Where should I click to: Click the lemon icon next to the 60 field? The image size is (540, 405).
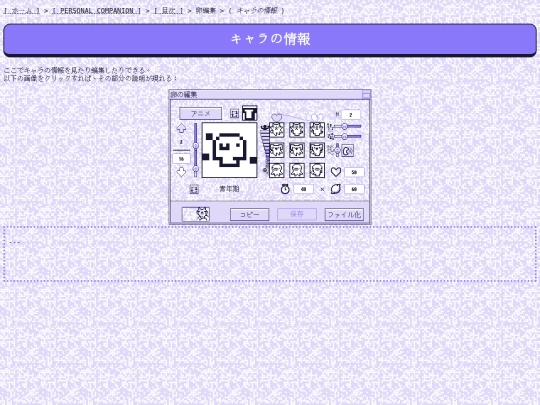click(336, 189)
